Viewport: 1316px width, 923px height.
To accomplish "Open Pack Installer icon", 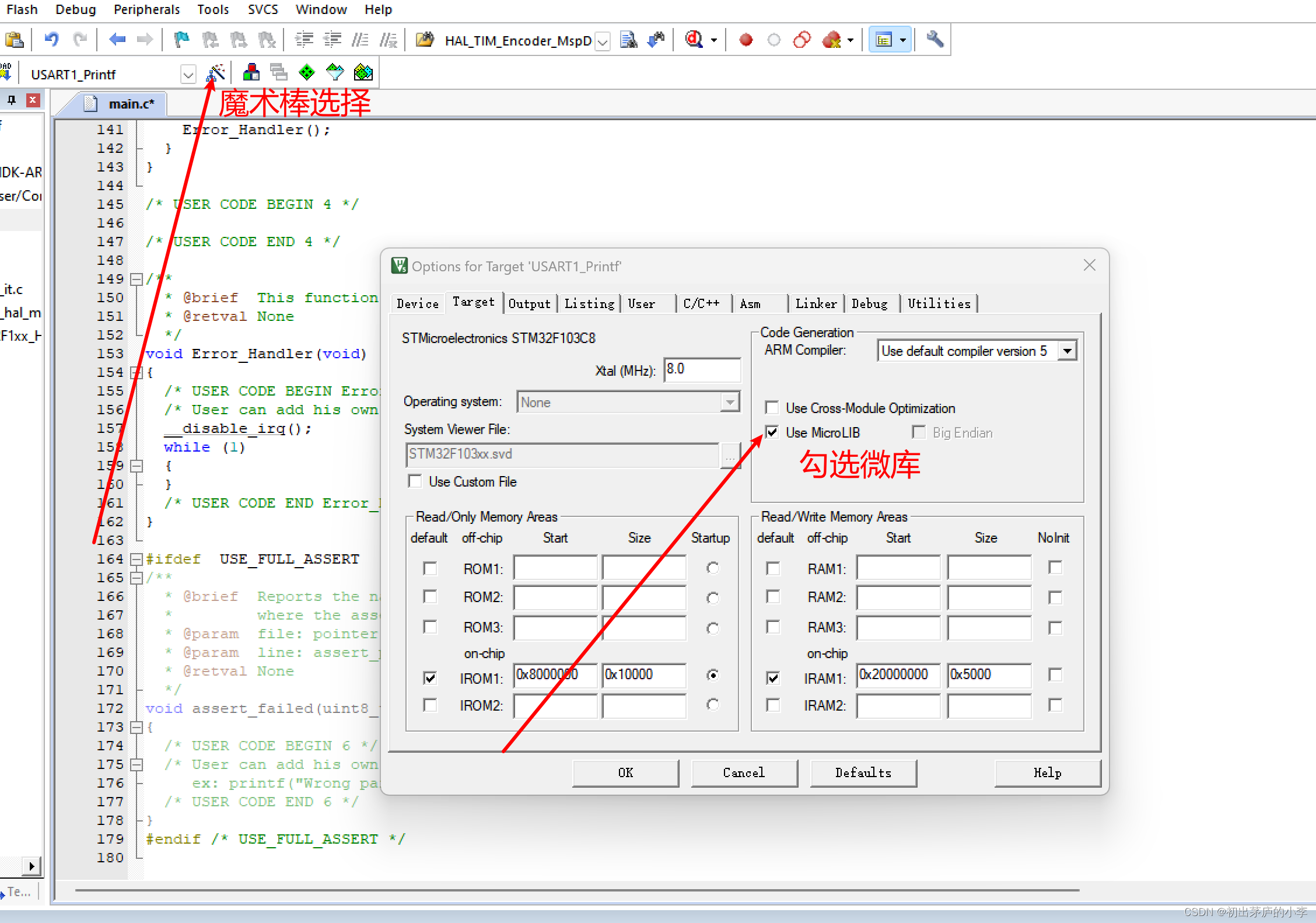I will click(x=363, y=73).
